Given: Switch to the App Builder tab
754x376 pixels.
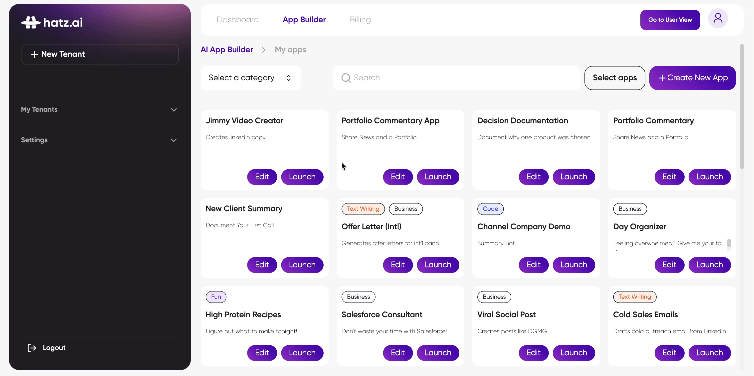Looking at the screenshot, I should [x=304, y=20].
